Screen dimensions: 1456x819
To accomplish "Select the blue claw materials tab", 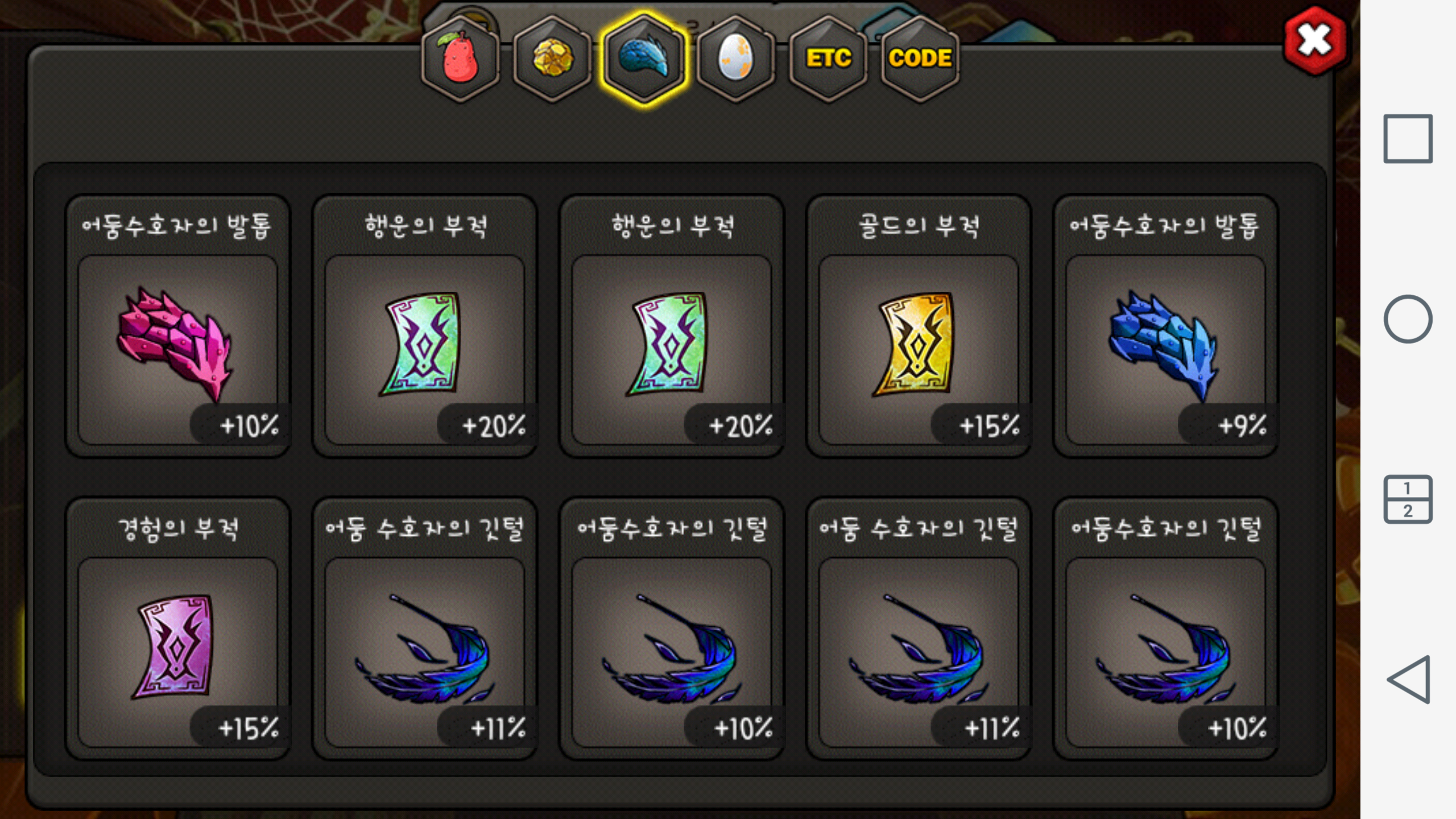I will point(644,59).
